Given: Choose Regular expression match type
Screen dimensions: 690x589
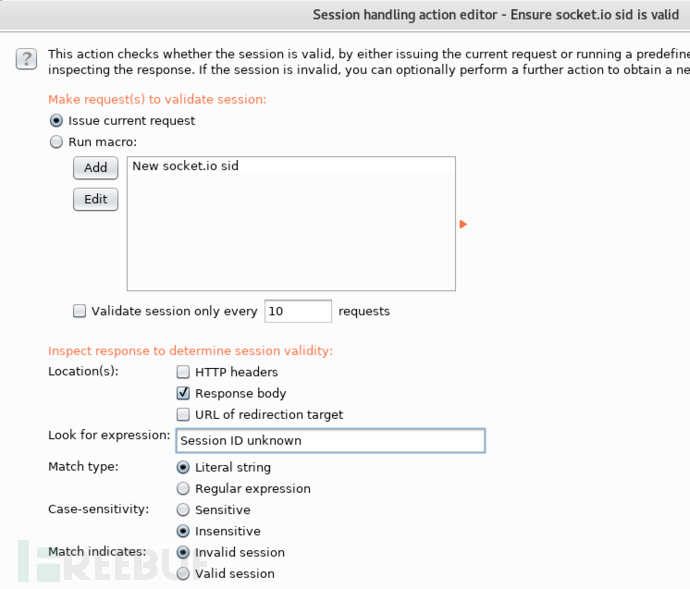Looking at the screenshot, I should (183, 488).
